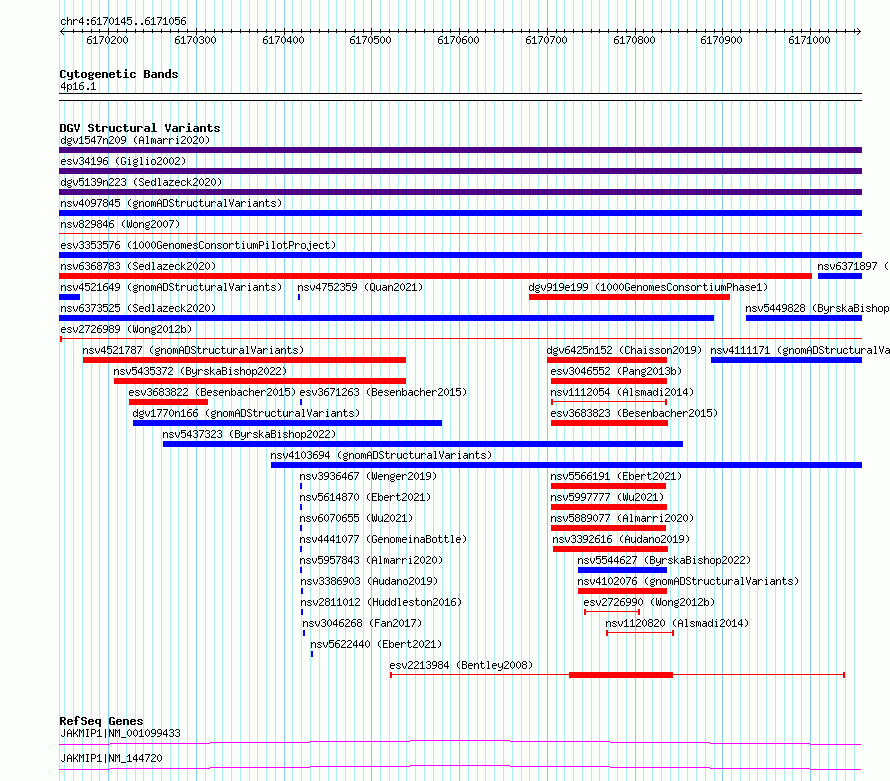Select nsv3386903 (Audano2019) label
Image resolution: width=890 pixels, height=781 pixels.
pyautogui.click(x=369, y=581)
